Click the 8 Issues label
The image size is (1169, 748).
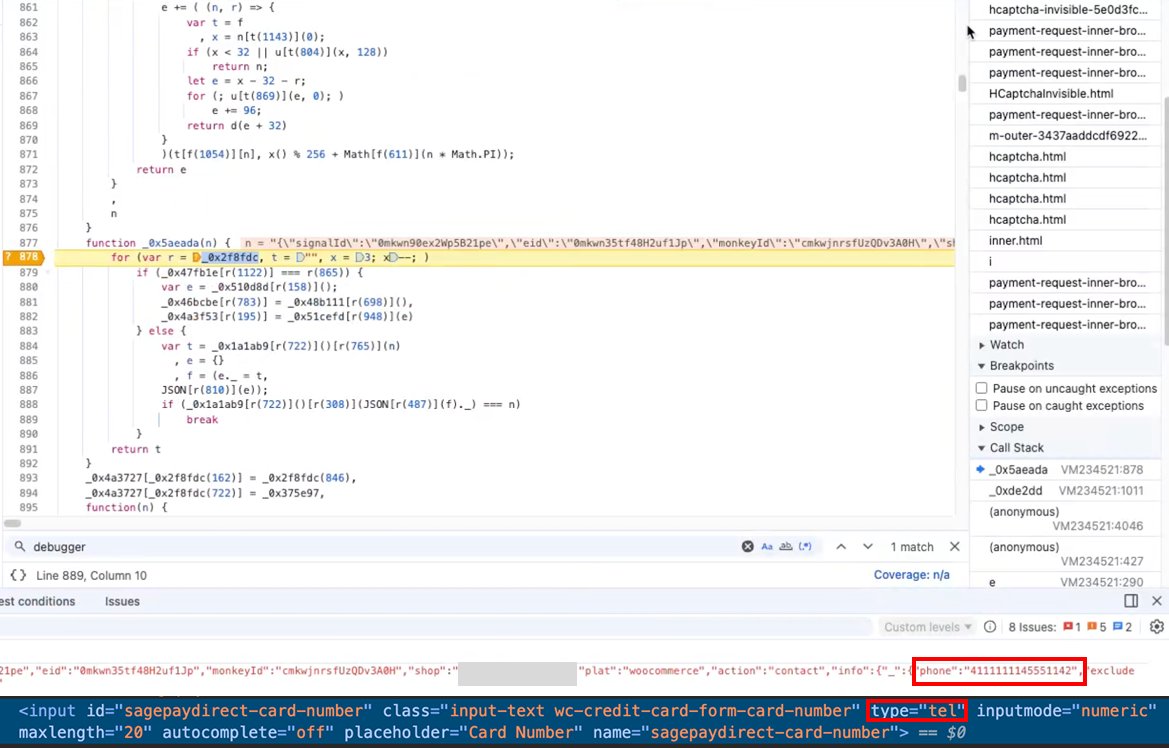pos(1032,627)
